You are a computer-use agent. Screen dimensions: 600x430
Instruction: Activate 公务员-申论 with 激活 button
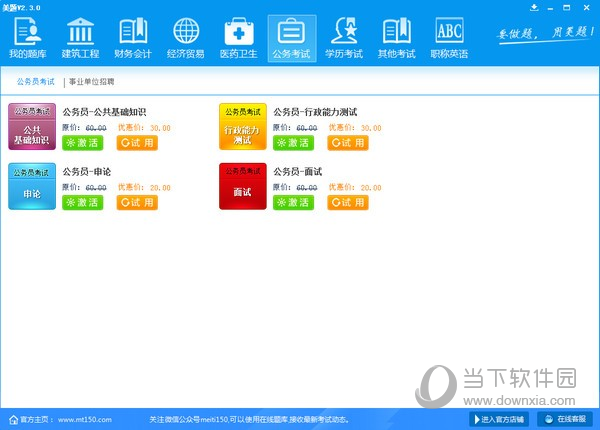coord(83,202)
